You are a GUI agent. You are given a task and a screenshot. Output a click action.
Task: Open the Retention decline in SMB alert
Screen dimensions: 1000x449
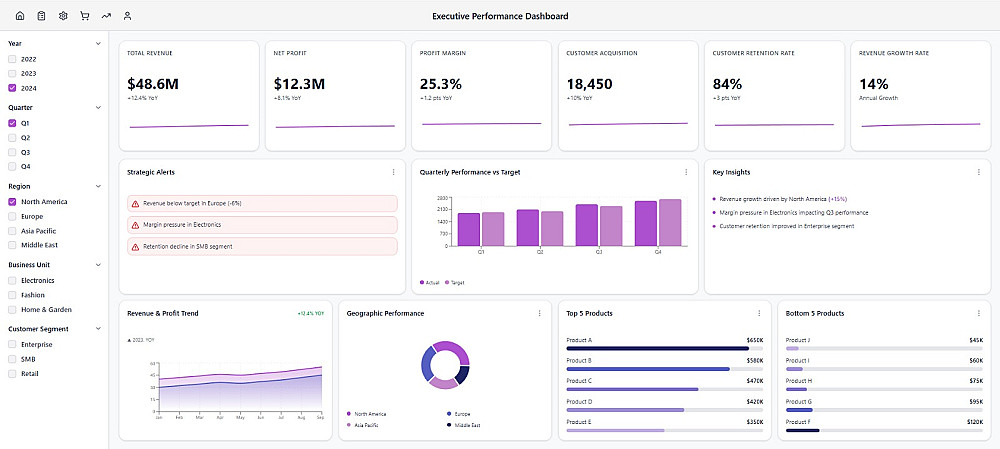(x=262, y=246)
